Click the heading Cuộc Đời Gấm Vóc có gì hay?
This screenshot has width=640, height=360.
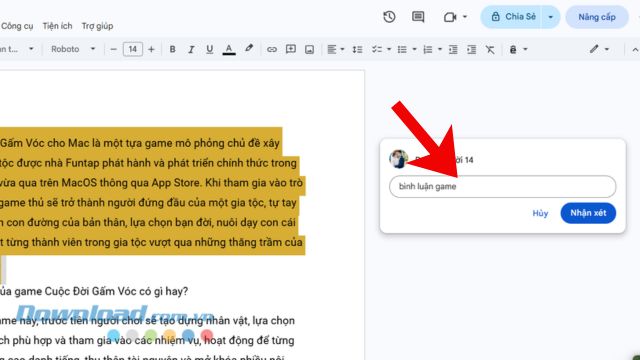pyautogui.click(x=116, y=291)
